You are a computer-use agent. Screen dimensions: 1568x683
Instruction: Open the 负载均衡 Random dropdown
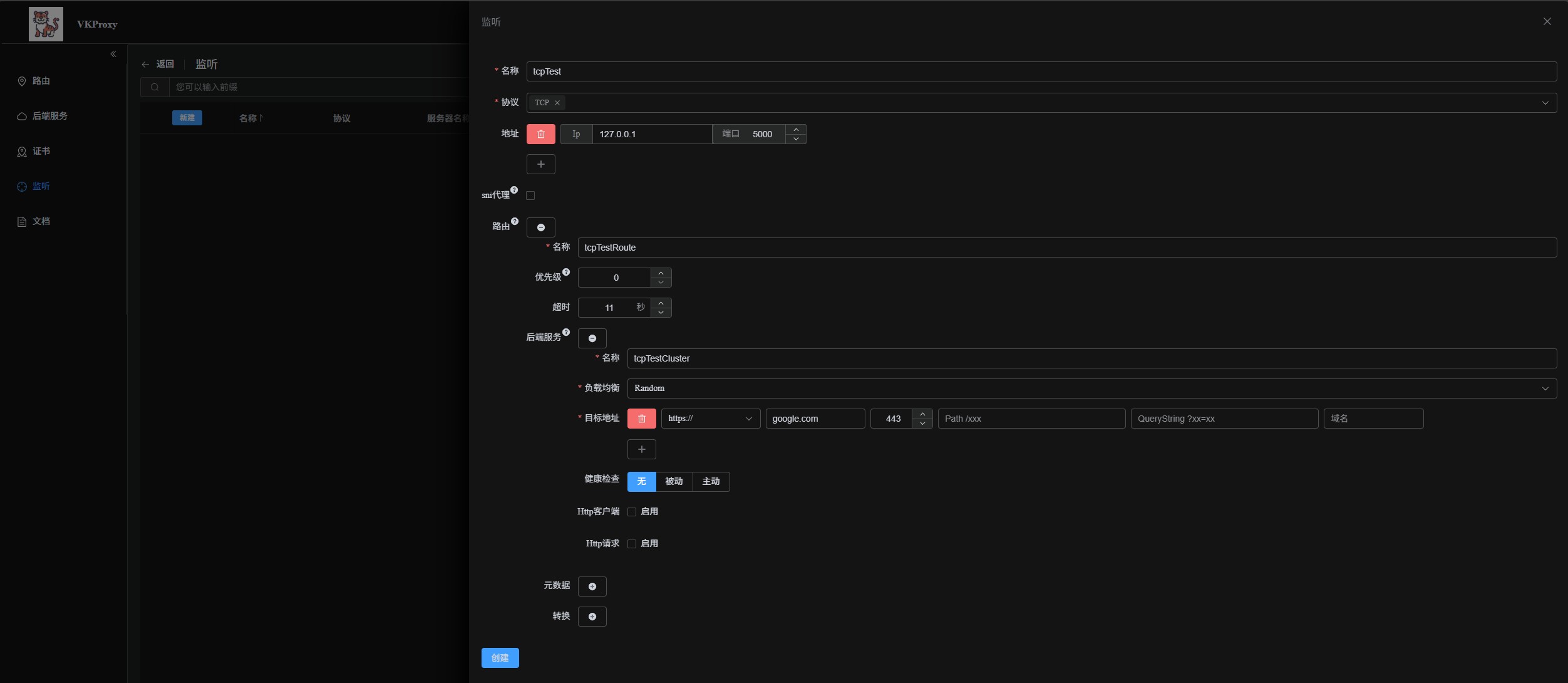1092,388
